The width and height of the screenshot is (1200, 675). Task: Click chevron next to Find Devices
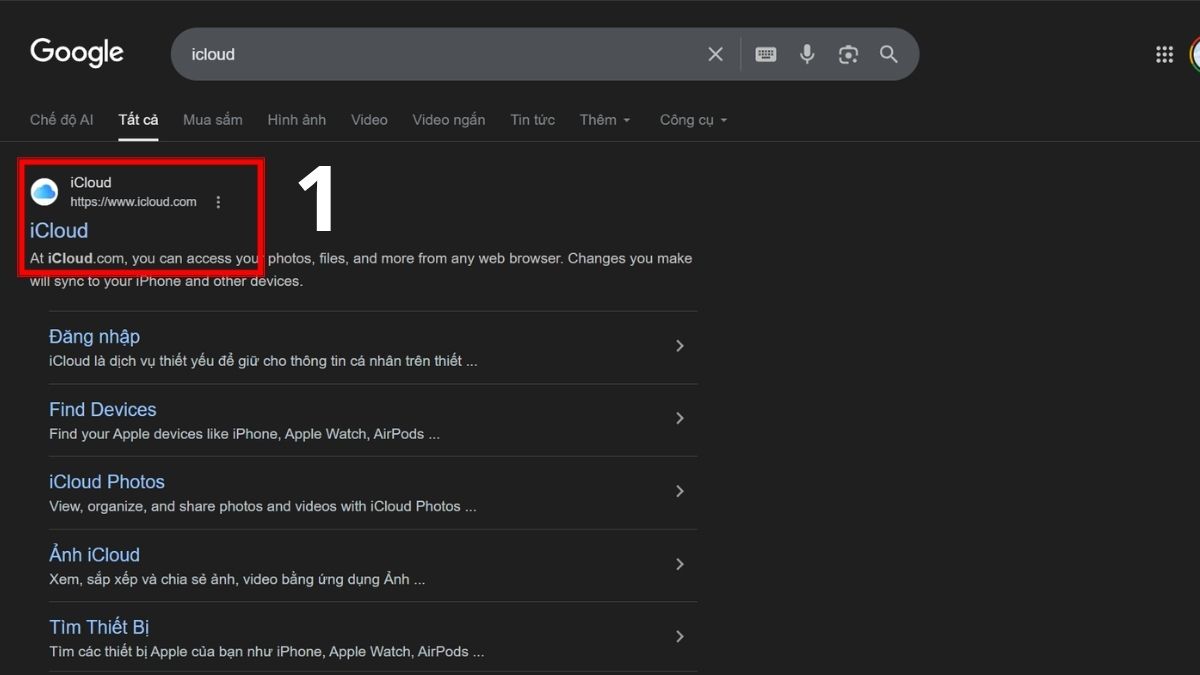(679, 418)
